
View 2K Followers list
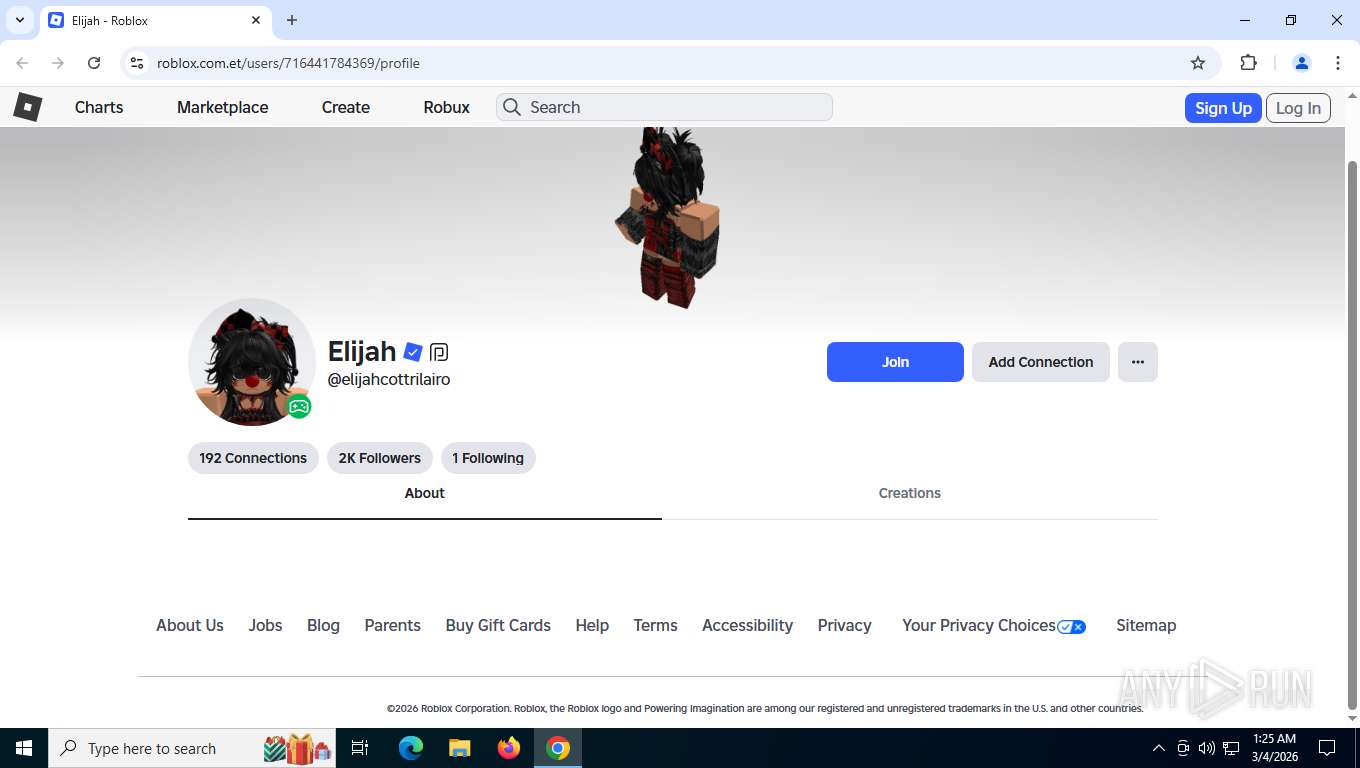coord(380,458)
